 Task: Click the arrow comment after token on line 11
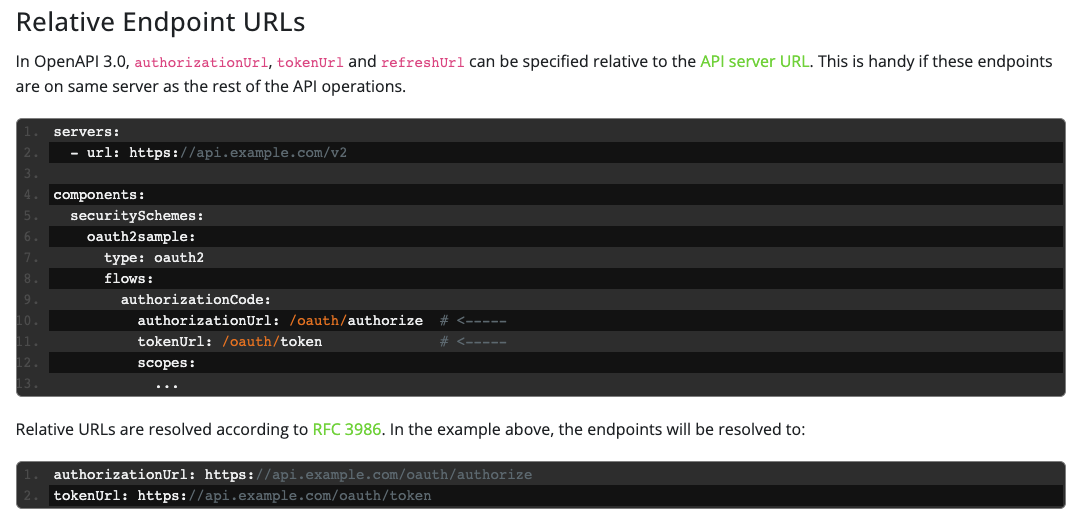point(473,341)
